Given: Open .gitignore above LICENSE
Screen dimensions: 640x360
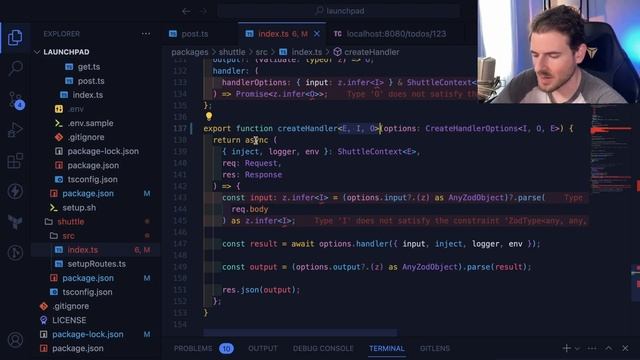Looking at the screenshot, I should click(70, 306).
